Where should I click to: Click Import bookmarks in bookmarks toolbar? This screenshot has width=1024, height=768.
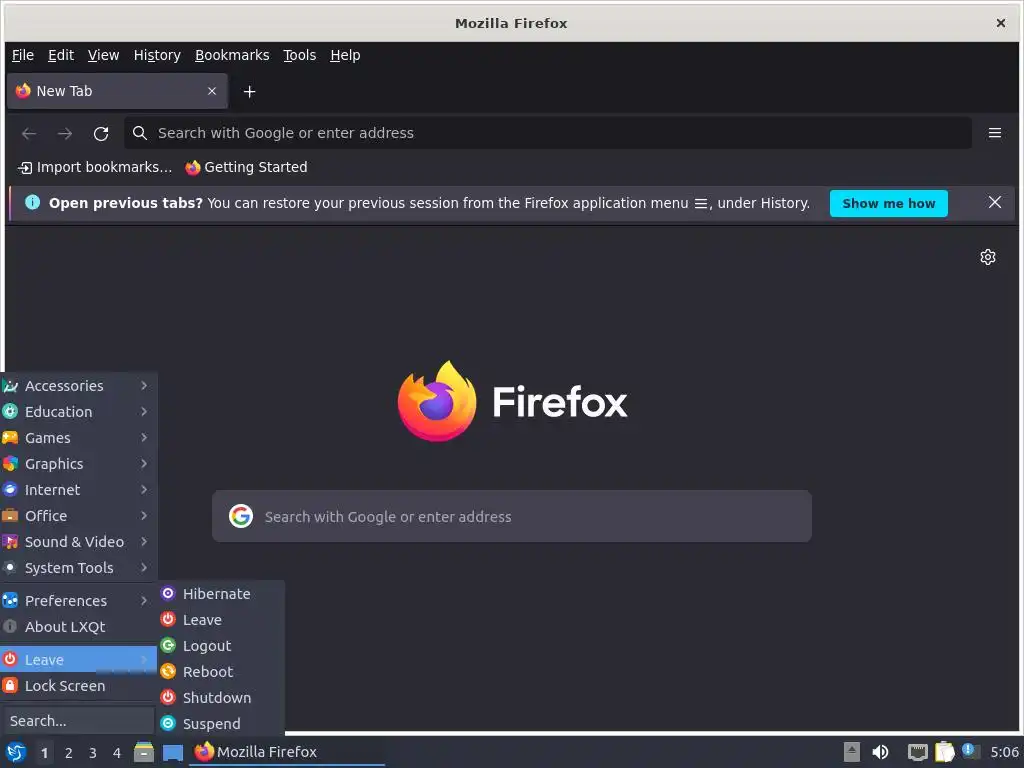click(95, 167)
